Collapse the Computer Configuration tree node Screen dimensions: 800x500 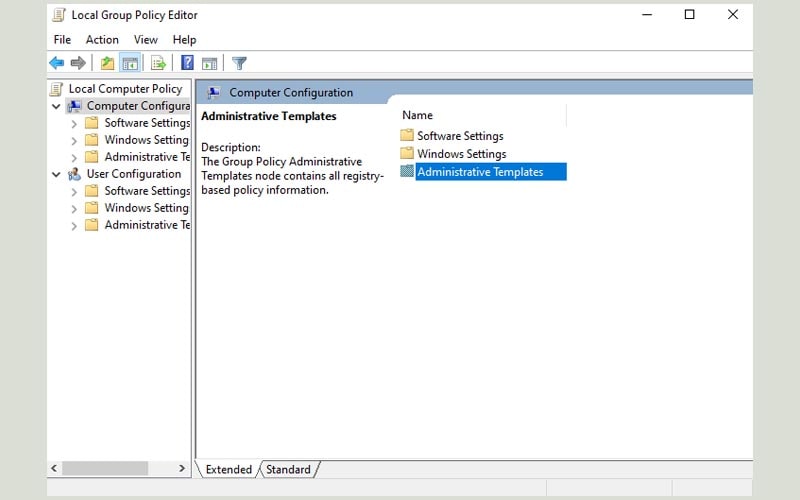pos(56,106)
